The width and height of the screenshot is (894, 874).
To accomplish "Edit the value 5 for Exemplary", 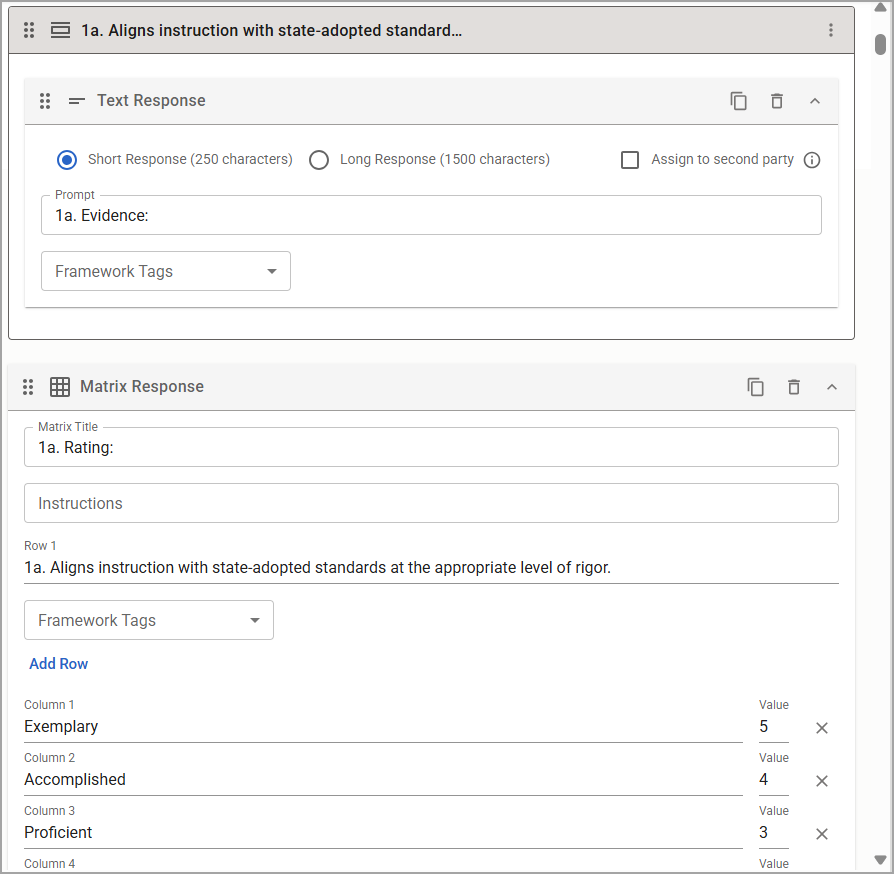I will (x=774, y=727).
